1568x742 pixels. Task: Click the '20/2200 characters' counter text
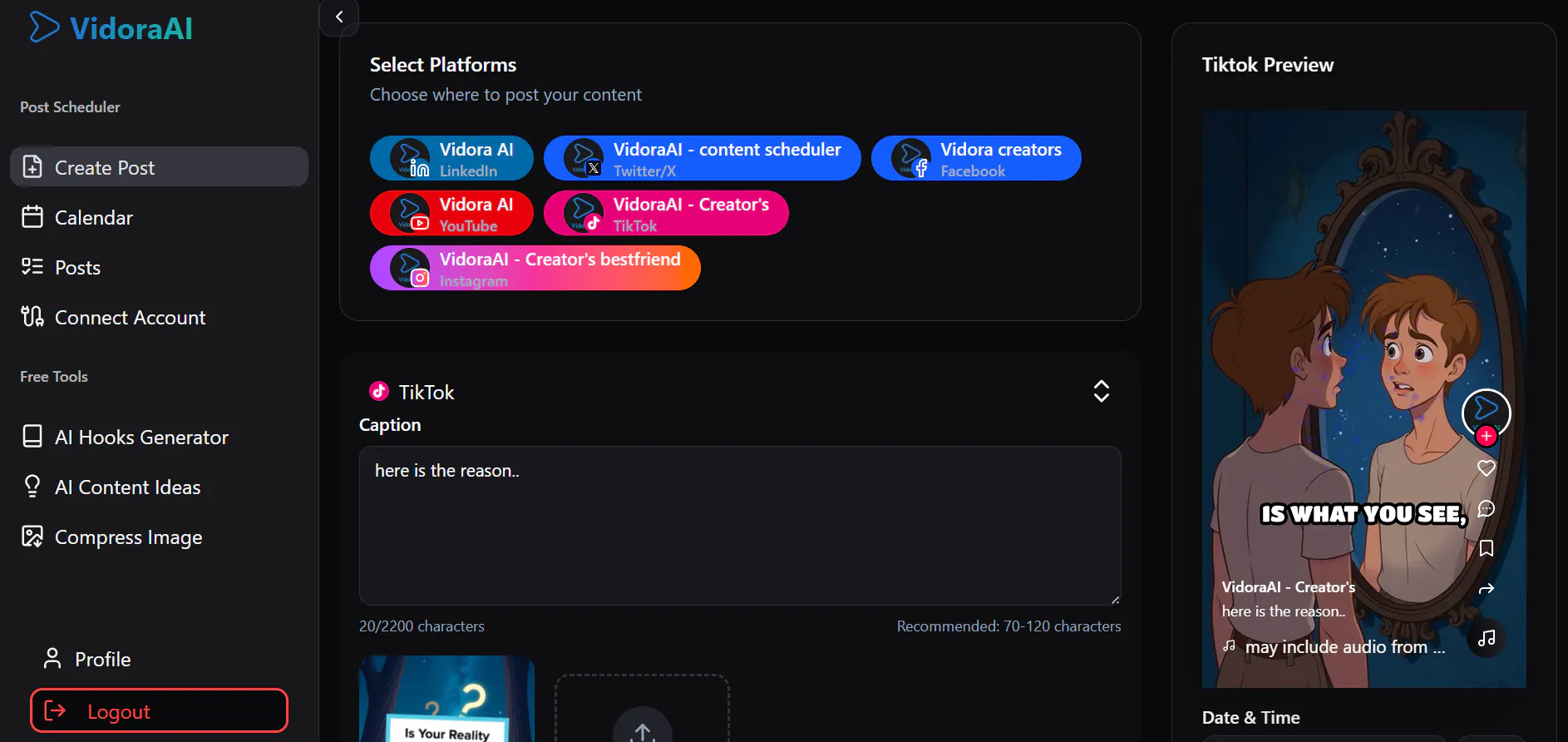pos(422,626)
